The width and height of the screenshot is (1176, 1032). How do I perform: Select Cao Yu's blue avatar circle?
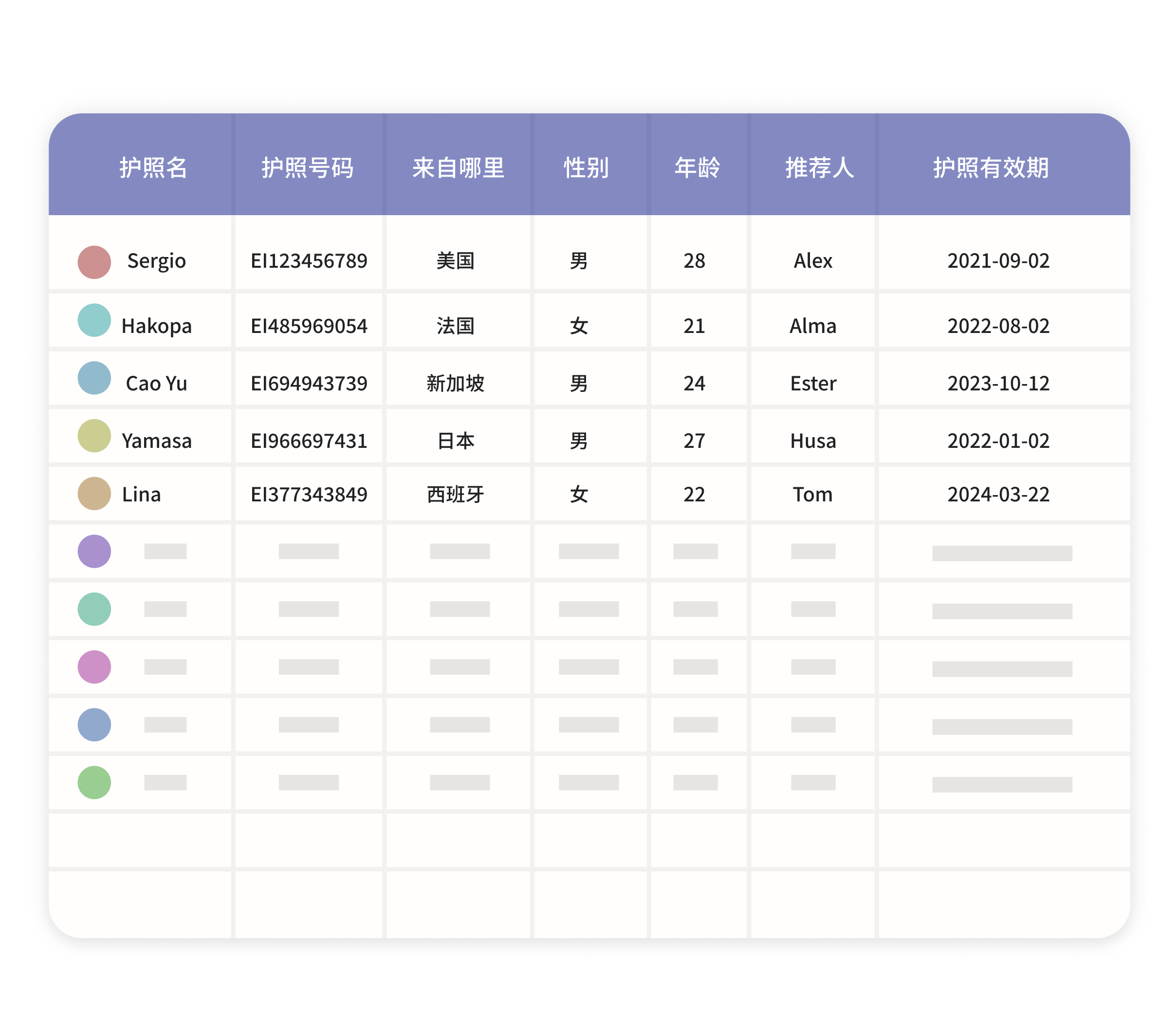pos(94,378)
